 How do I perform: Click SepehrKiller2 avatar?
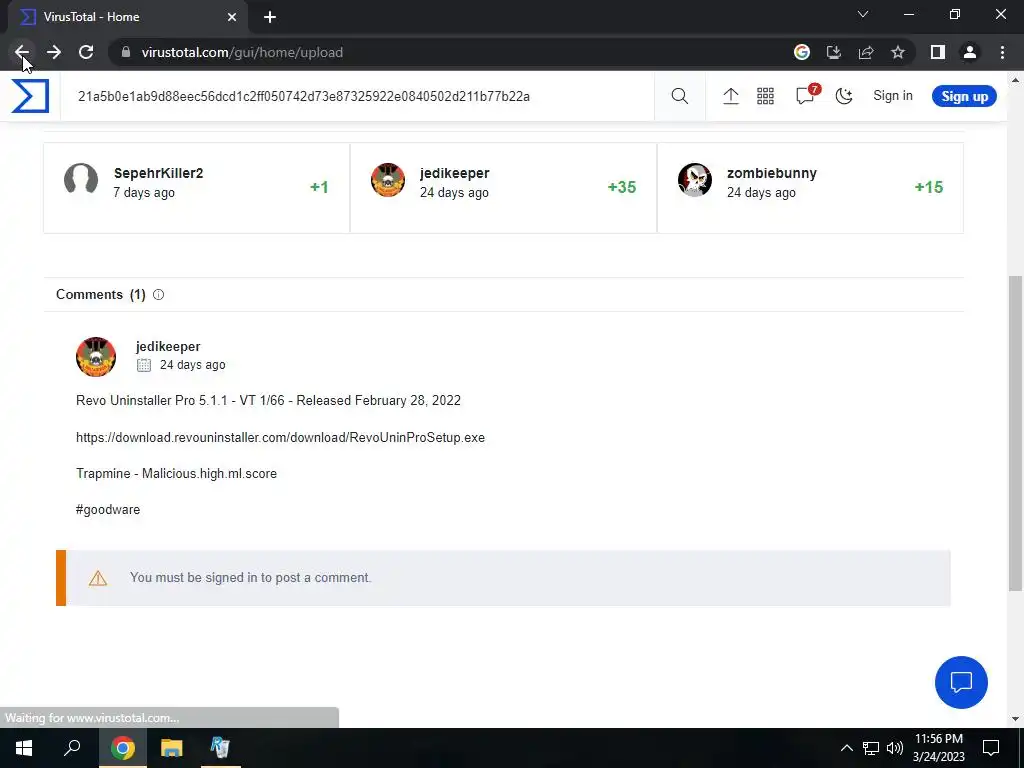pyautogui.click(x=81, y=179)
